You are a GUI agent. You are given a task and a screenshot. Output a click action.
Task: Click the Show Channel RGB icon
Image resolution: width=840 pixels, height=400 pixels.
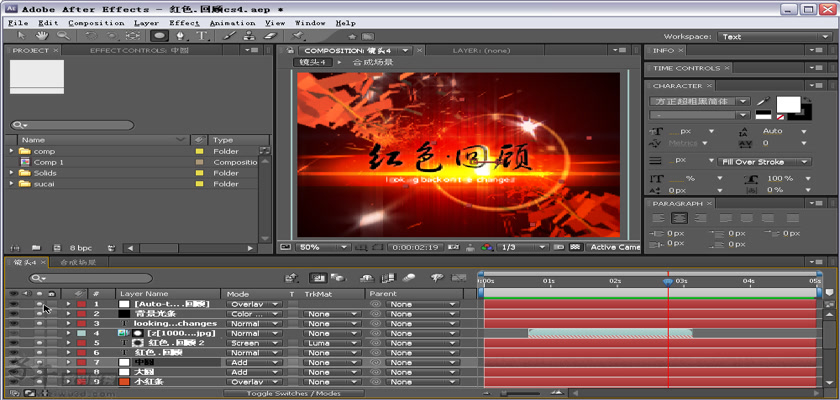pyautogui.click(x=487, y=247)
